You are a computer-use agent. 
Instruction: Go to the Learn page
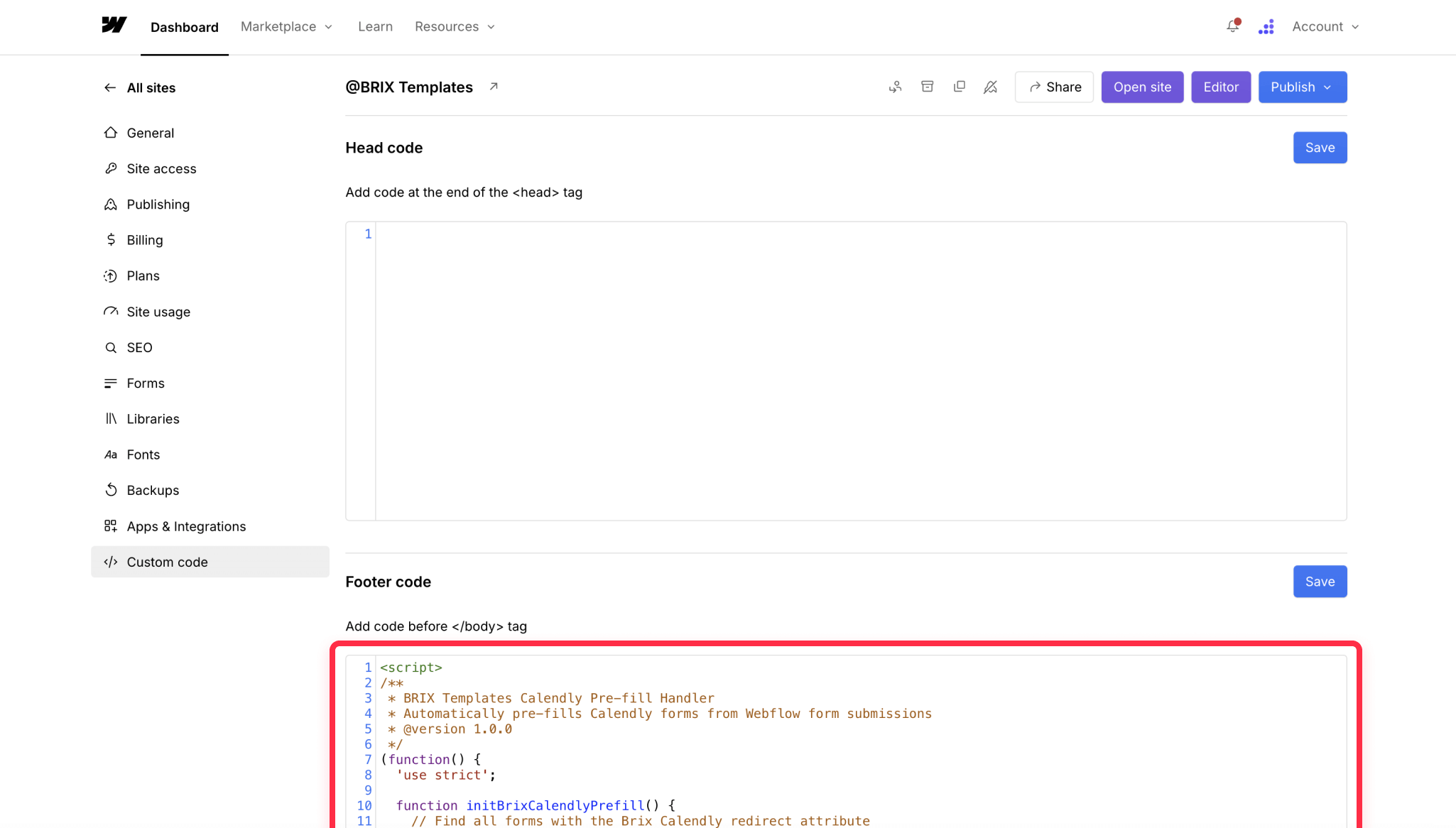[375, 26]
